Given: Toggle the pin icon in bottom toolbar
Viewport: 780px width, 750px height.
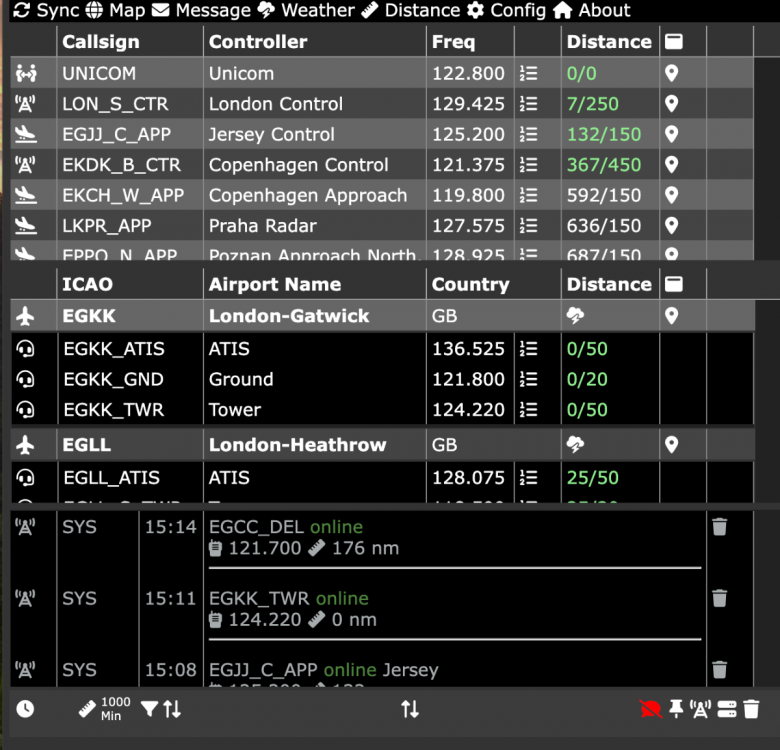Looking at the screenshot, I should [676, 709].
